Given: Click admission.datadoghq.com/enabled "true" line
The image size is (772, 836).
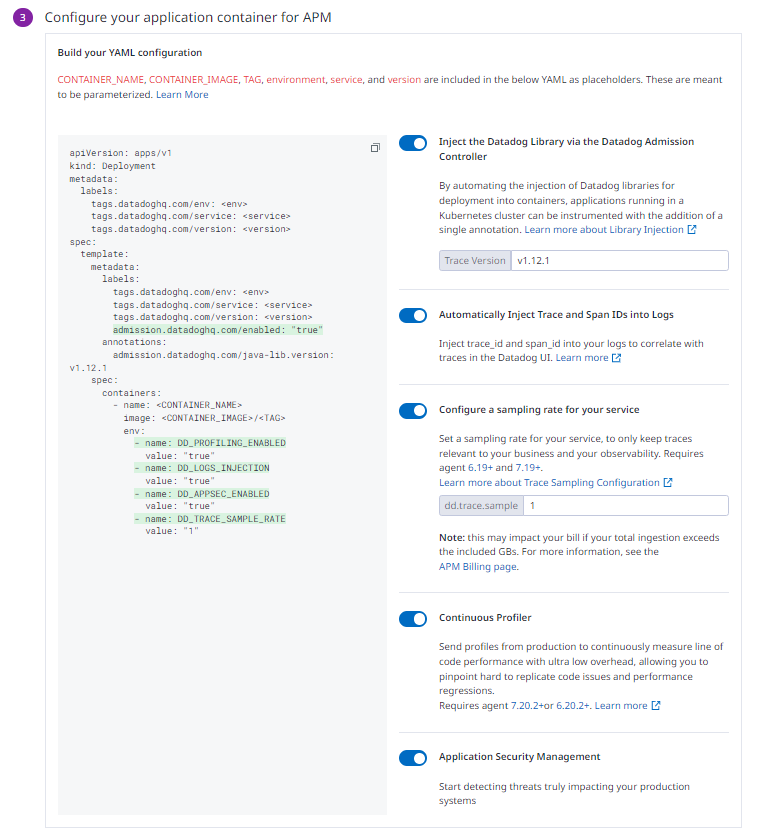Looking at the screenshot, I should tap(218, 330).
